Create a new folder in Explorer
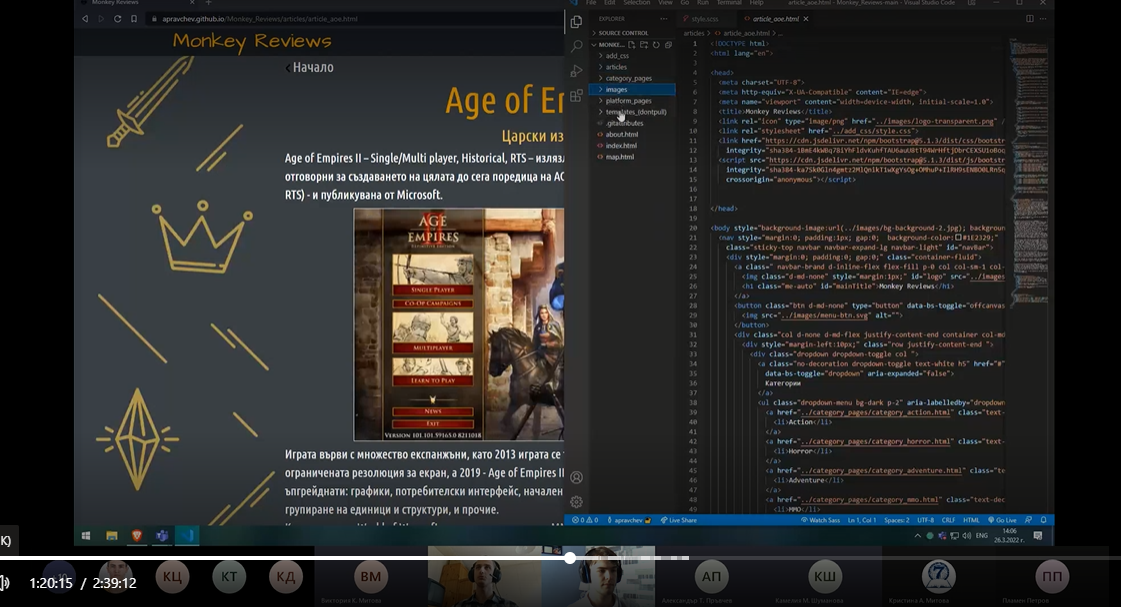The width and height of the screenshot is (1121, 607). [x=643, y=44]
